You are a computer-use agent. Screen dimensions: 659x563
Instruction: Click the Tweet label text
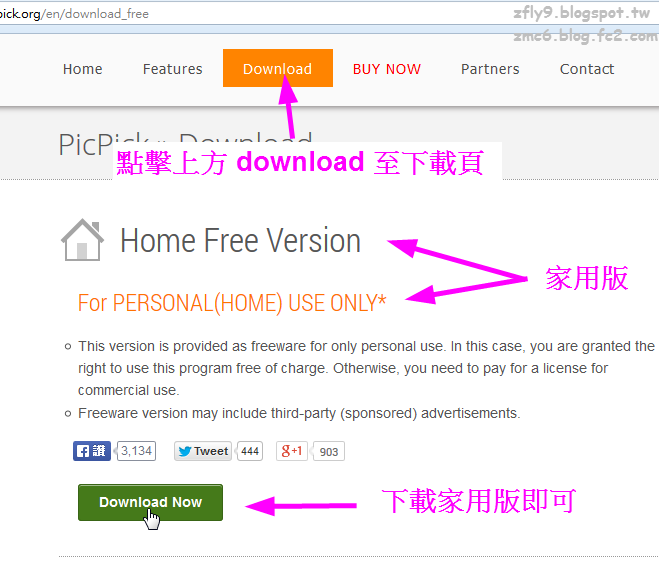click(211, 451)
